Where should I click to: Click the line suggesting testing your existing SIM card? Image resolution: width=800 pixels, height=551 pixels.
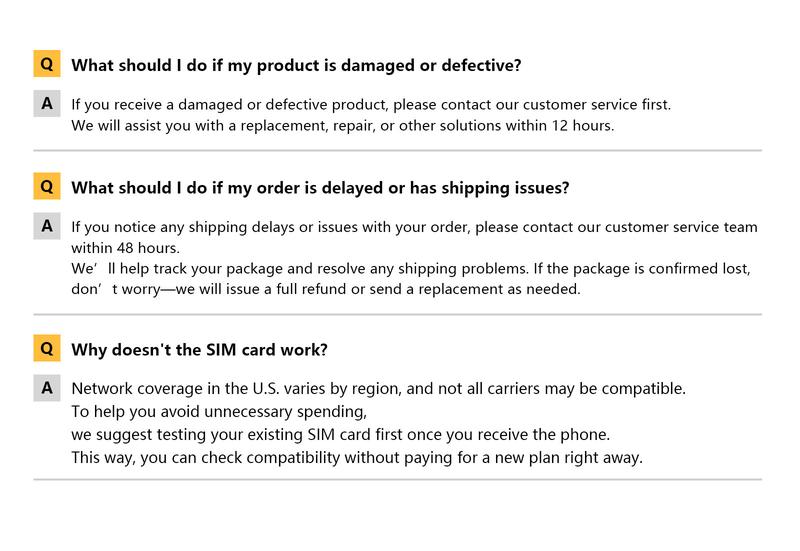point(340,435)
